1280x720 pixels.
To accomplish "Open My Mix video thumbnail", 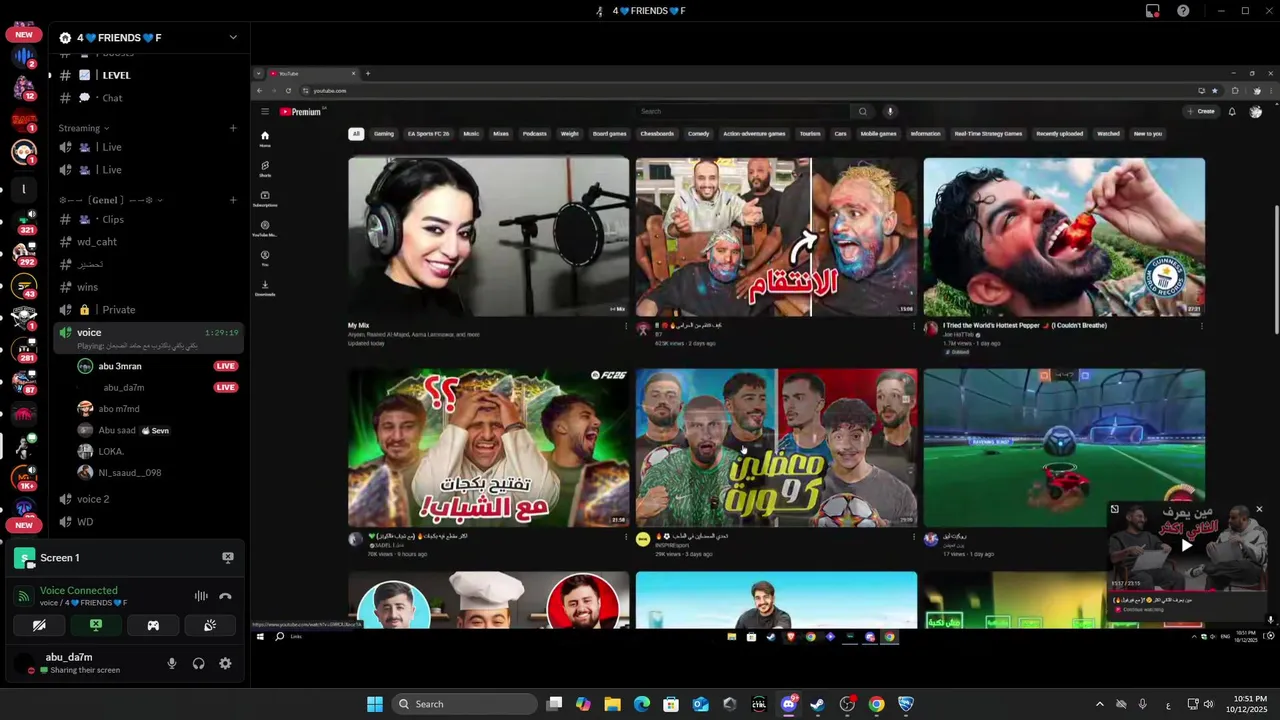I will pyautogui.click(x=488, y=237).
